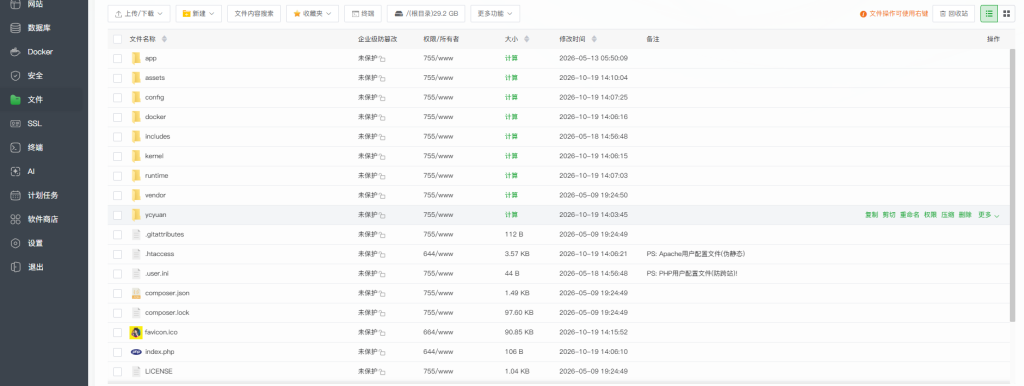
Task: Click the terminal prompt icon in the sidebar
Action: (x=16, y=148)
